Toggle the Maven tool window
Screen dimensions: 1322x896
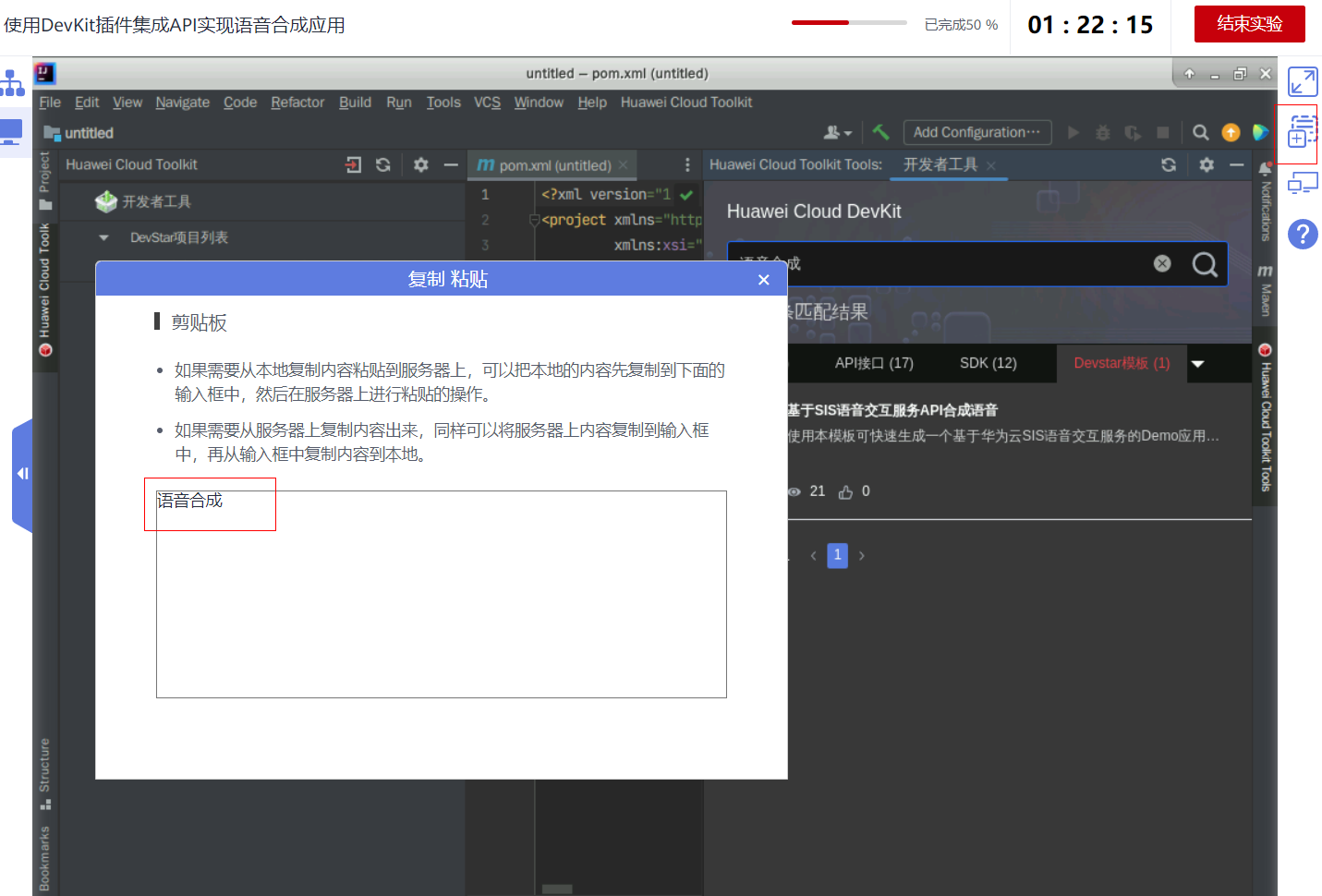point(1265,290)
